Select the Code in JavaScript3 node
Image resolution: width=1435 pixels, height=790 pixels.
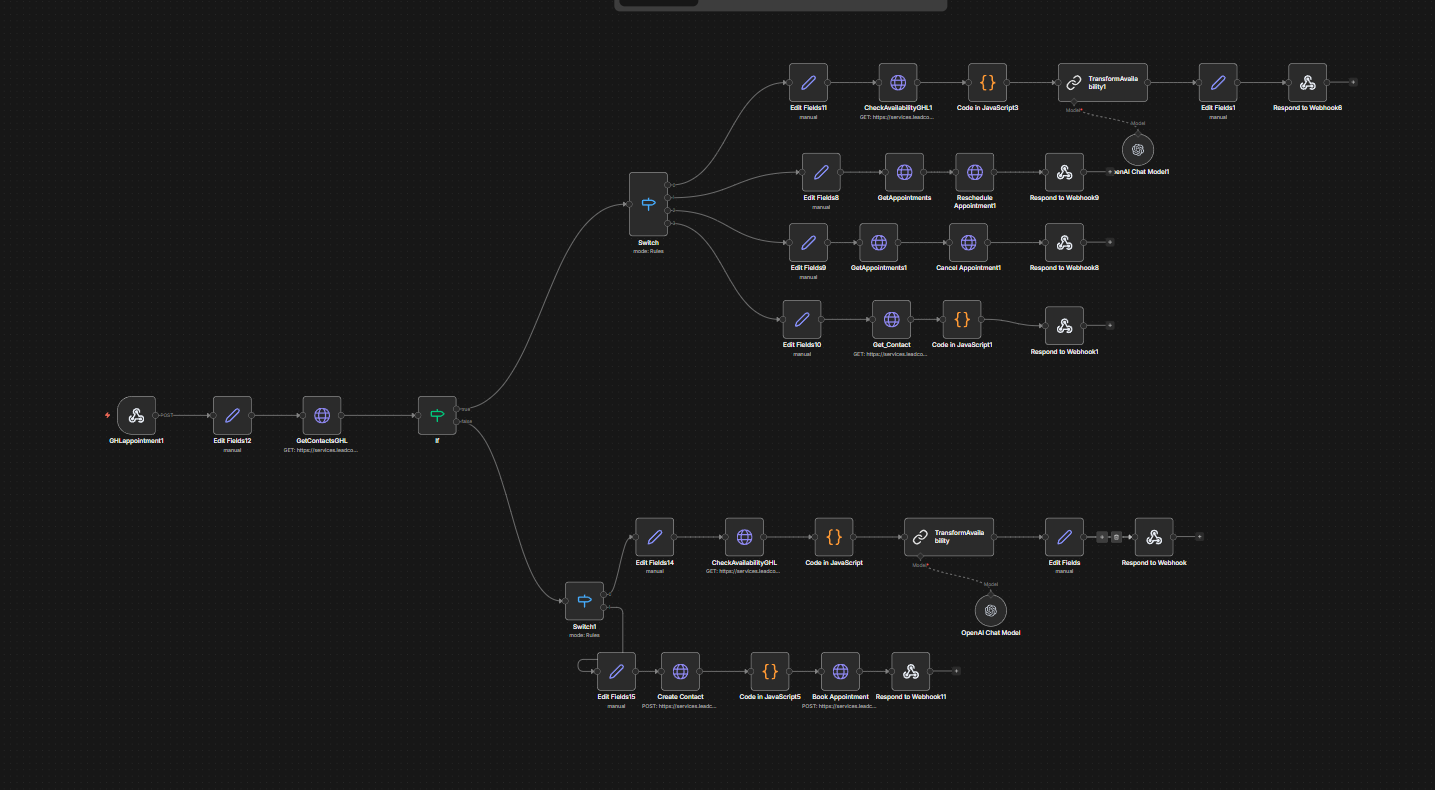987,82
